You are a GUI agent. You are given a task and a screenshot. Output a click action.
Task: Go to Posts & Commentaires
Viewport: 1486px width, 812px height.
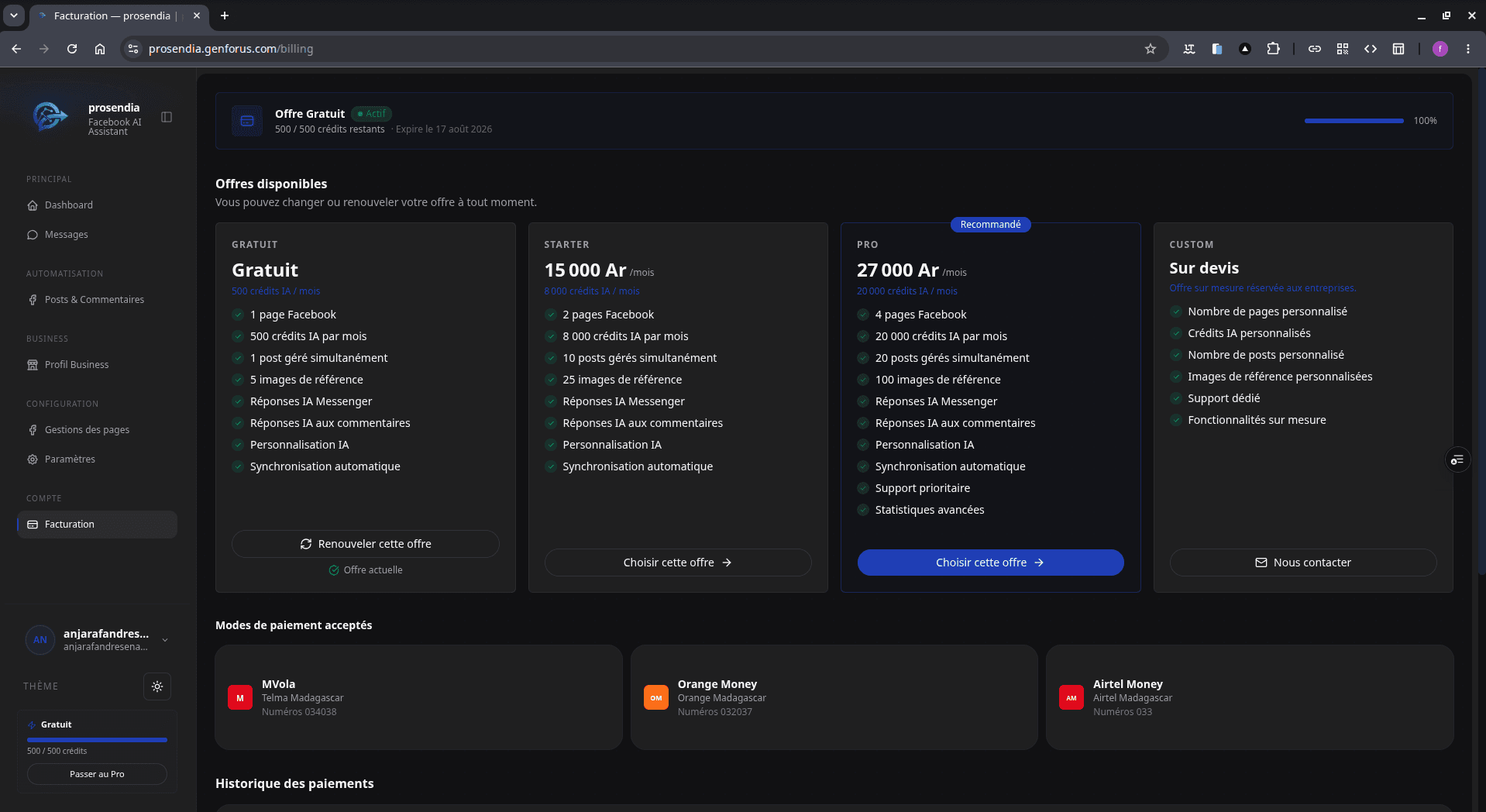coord(97,300)
